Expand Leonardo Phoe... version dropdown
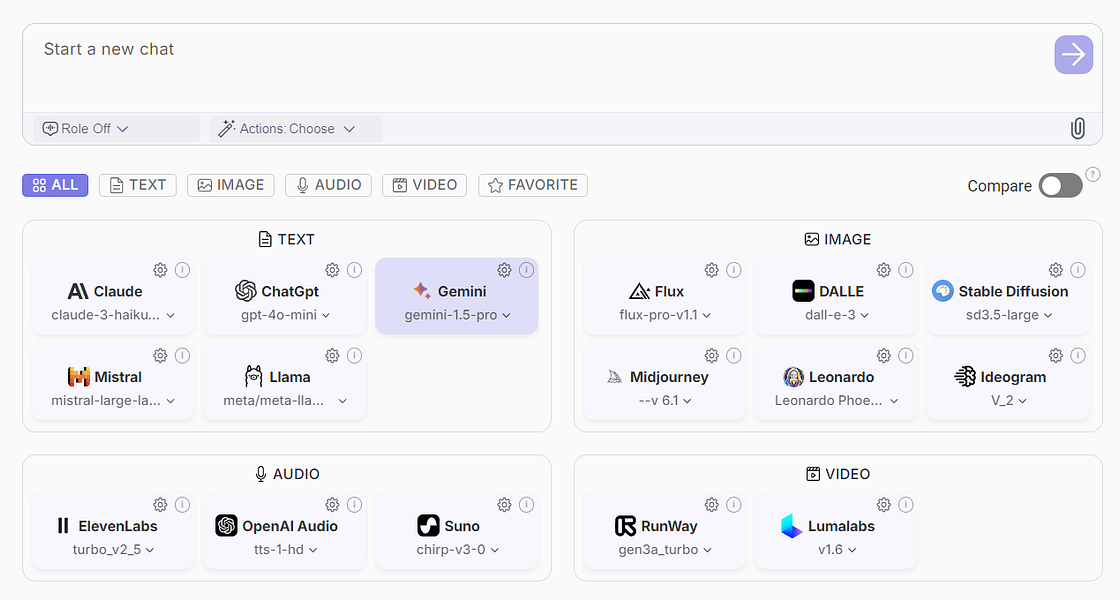Viewport: 1120px width, 600px height. point(836,401)
